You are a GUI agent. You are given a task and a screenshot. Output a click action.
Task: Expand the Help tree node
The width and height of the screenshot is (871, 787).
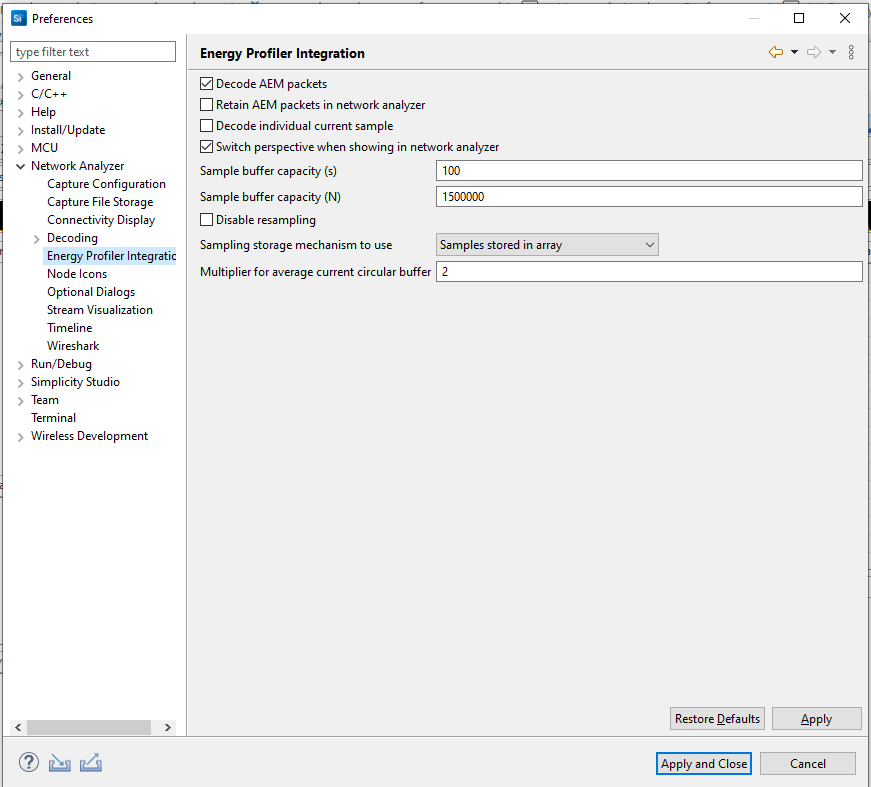click(x=21, y=113)
